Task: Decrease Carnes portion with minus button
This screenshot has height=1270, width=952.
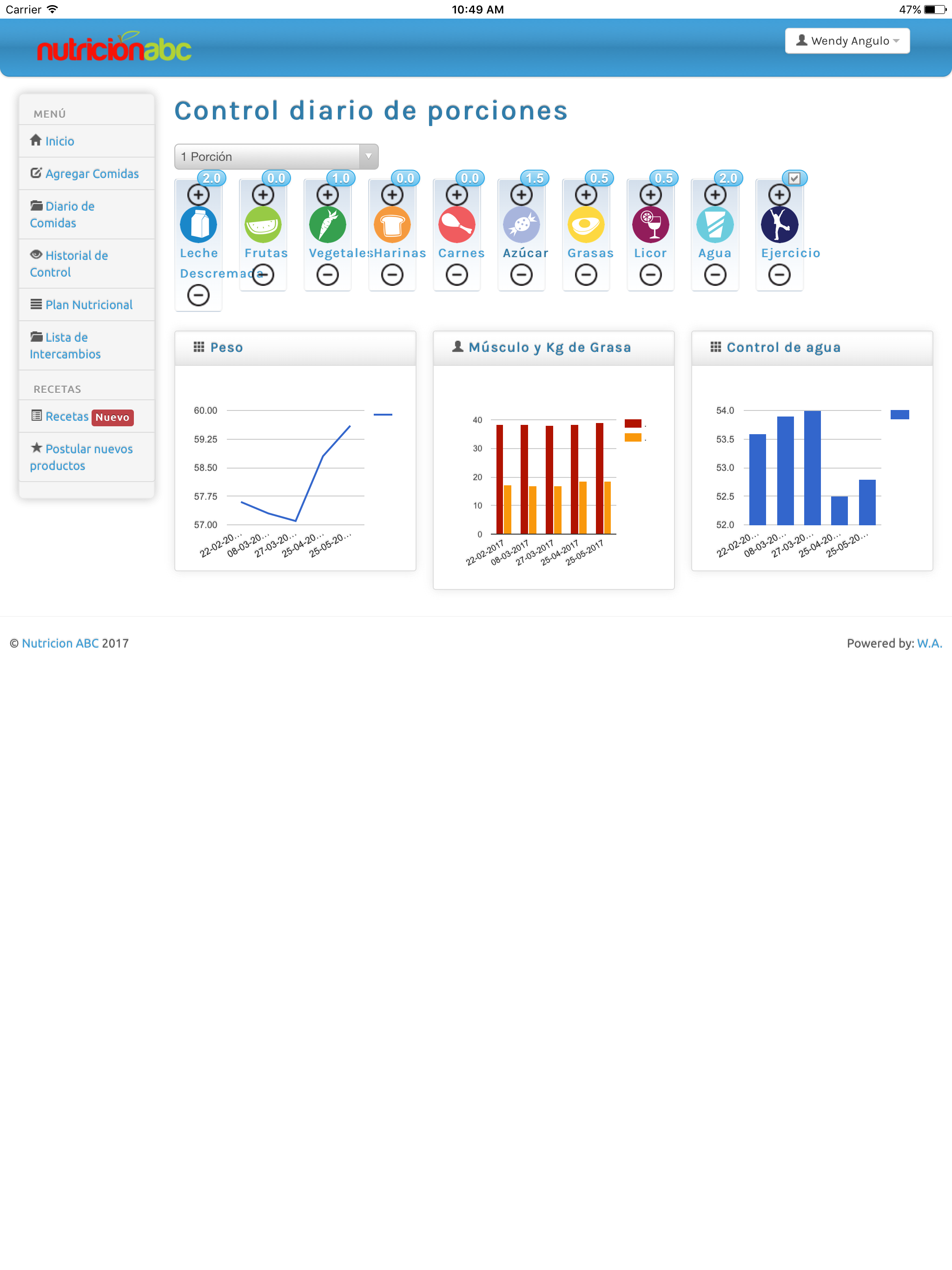Action: click(x=456, y=275)
